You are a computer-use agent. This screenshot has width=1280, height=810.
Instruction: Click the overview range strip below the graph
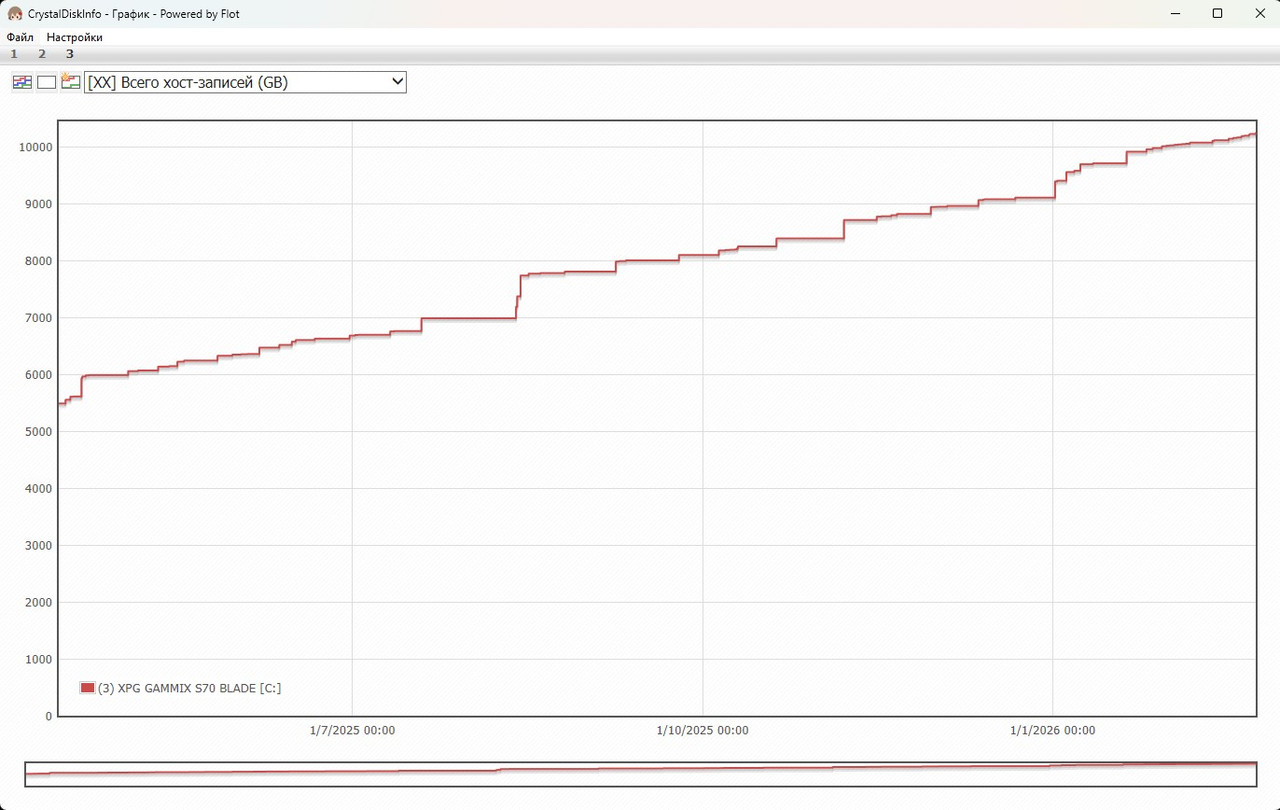[x=640, y=774]
